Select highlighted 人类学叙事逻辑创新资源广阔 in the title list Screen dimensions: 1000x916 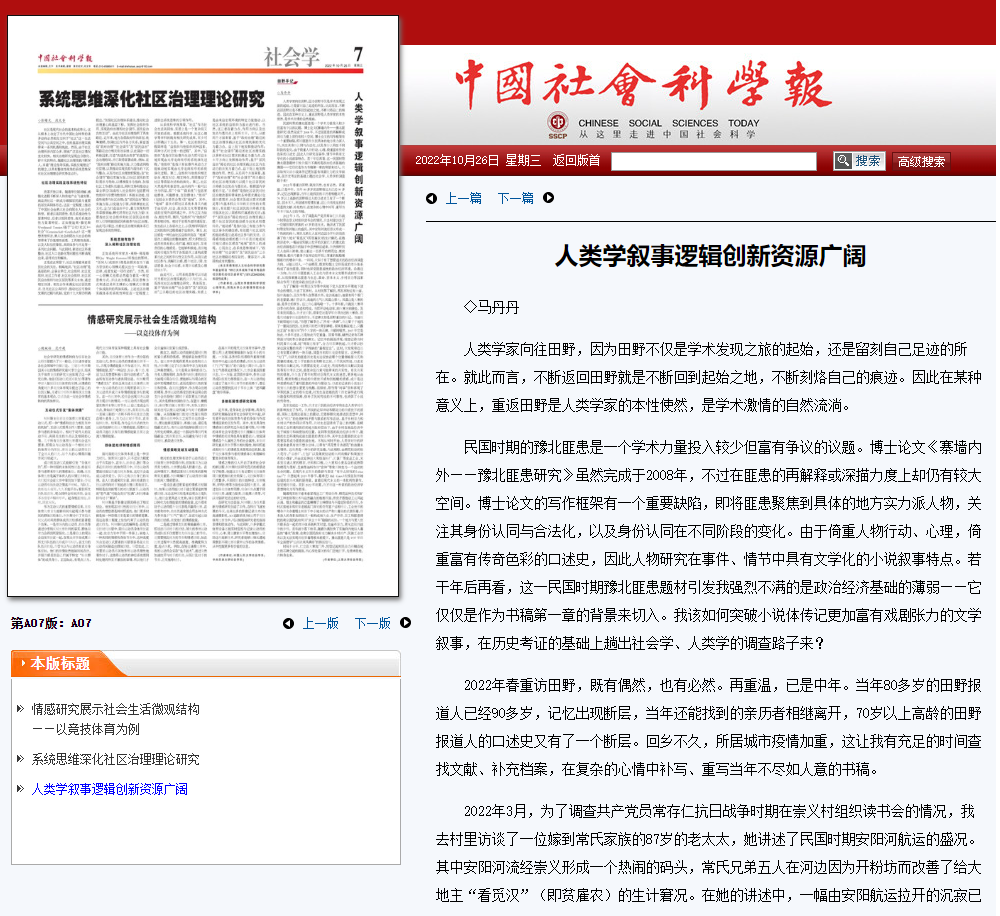click(109, 789)
